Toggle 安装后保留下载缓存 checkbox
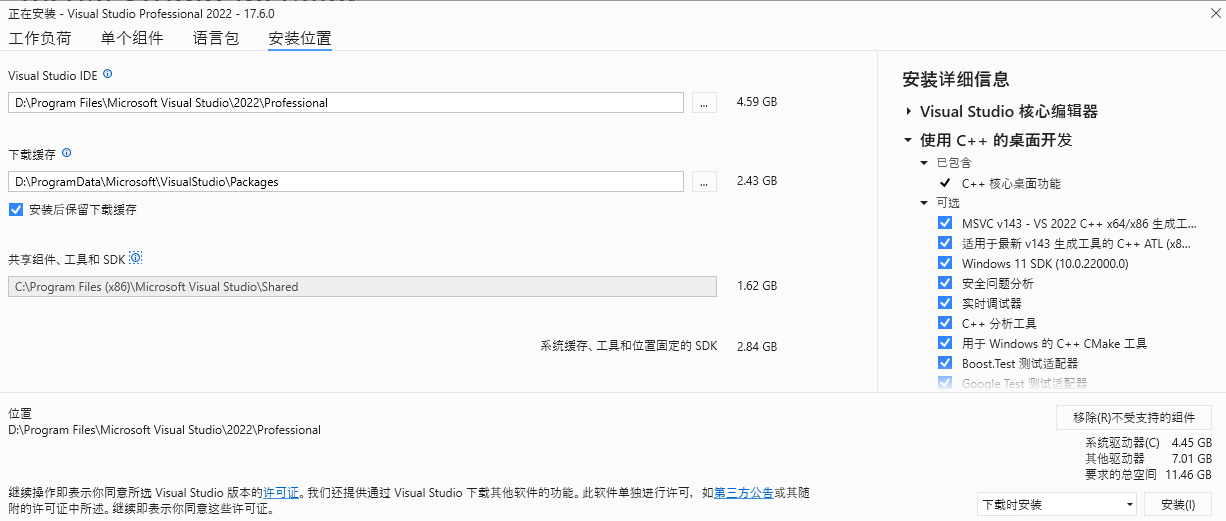The image size is (1226, 521). [15, 210]
